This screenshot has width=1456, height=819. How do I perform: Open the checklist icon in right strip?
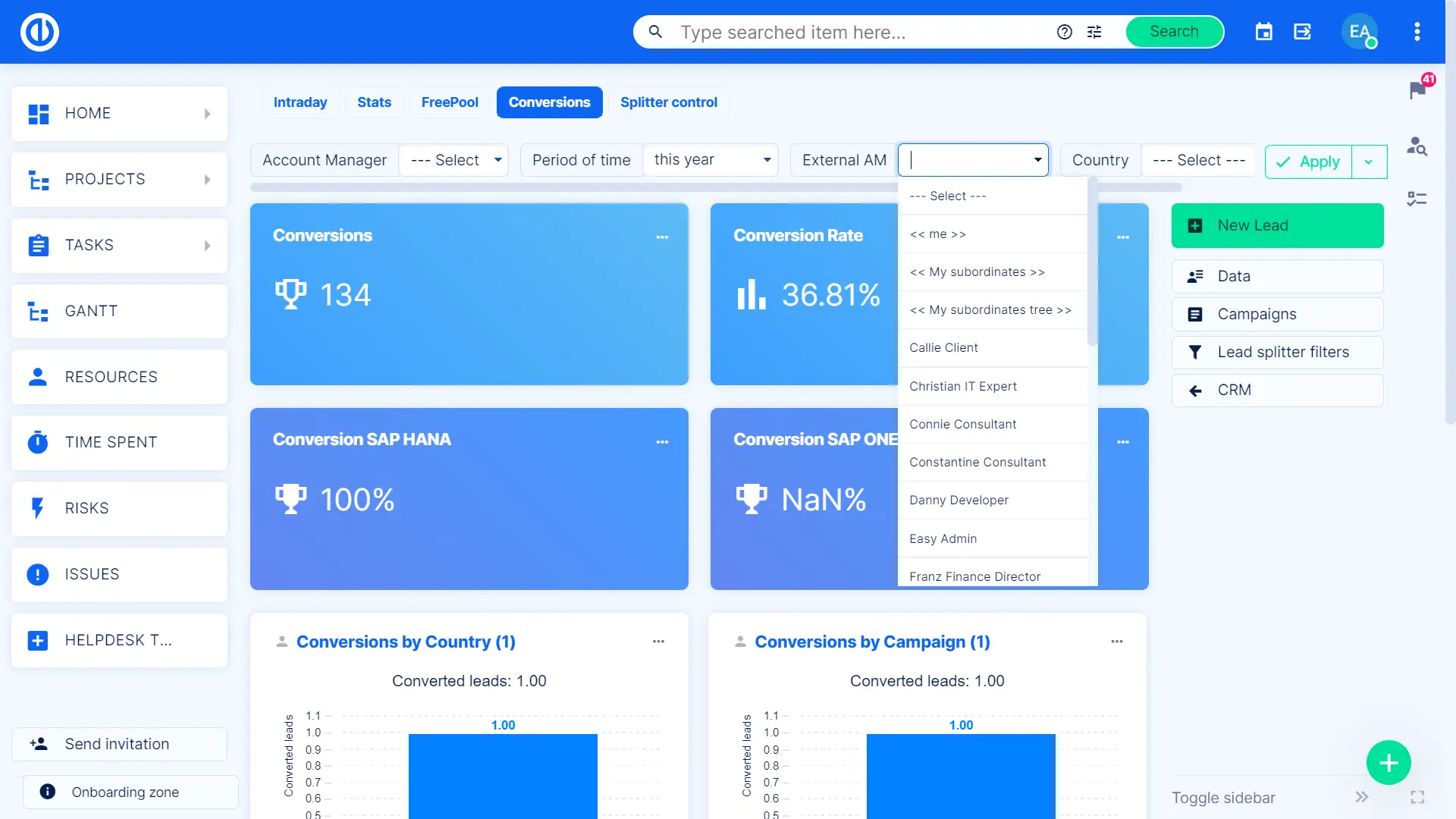pyautogui.click(x=1417, y=199)
